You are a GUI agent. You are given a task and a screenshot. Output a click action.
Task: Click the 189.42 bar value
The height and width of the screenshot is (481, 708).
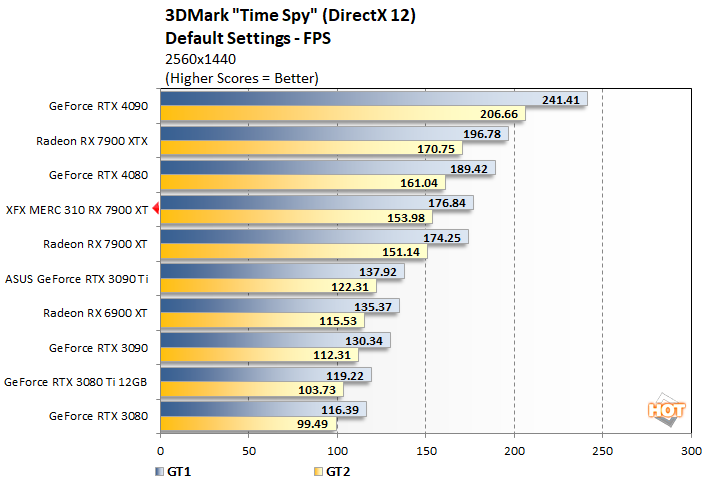[x=469, y=169]
